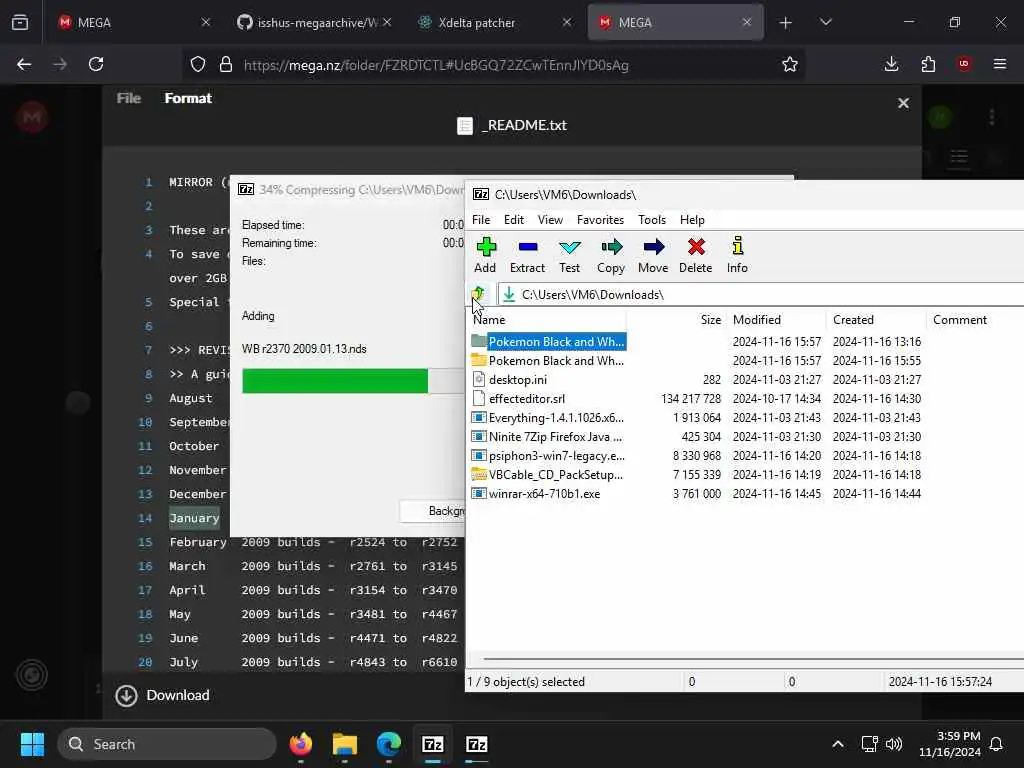The image size is (1024, 768).
Task: Open the Edit menu in 7-Zip
Action: (514, 219)
